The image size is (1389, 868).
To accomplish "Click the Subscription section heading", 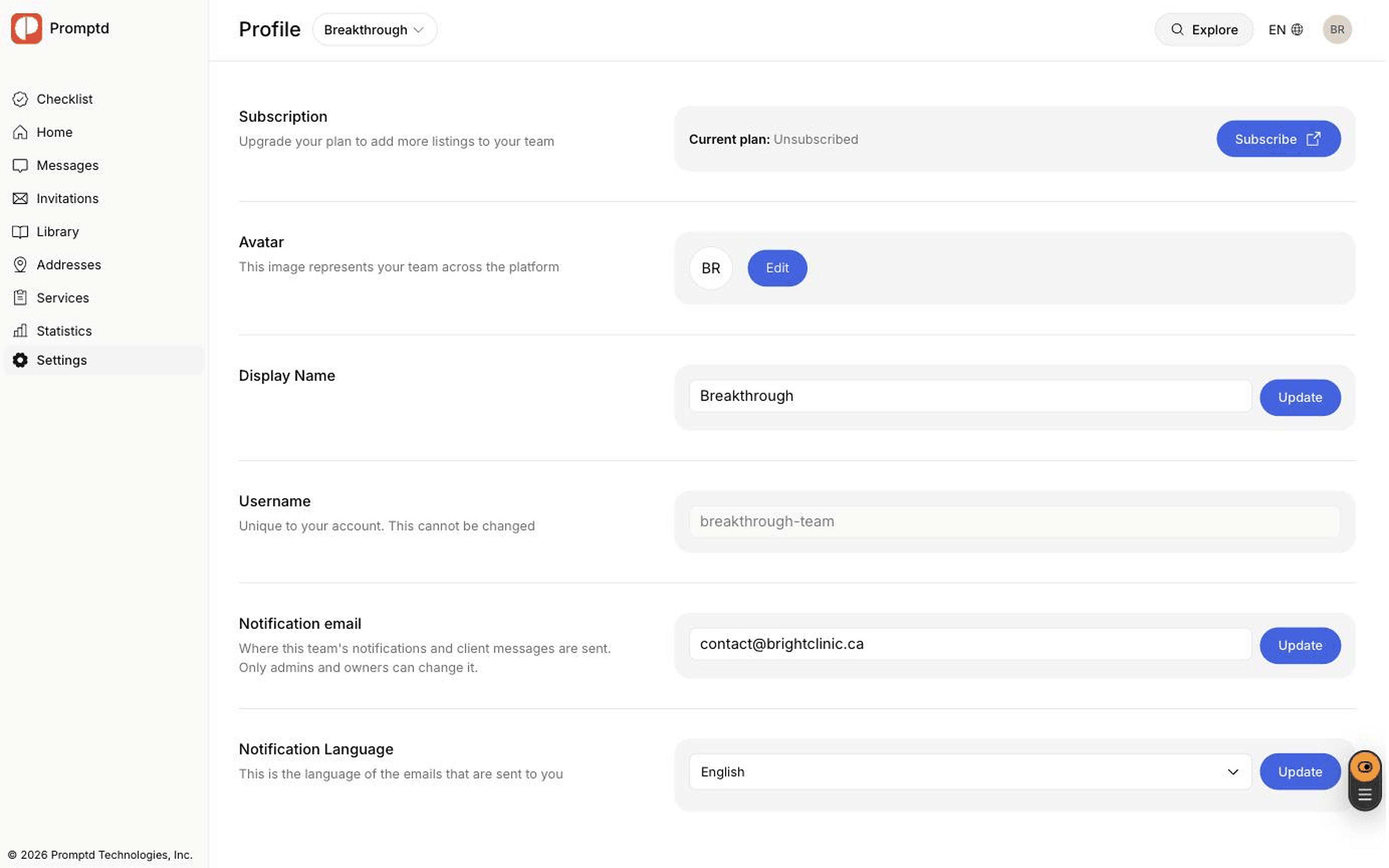I will (x=283, y=116).
